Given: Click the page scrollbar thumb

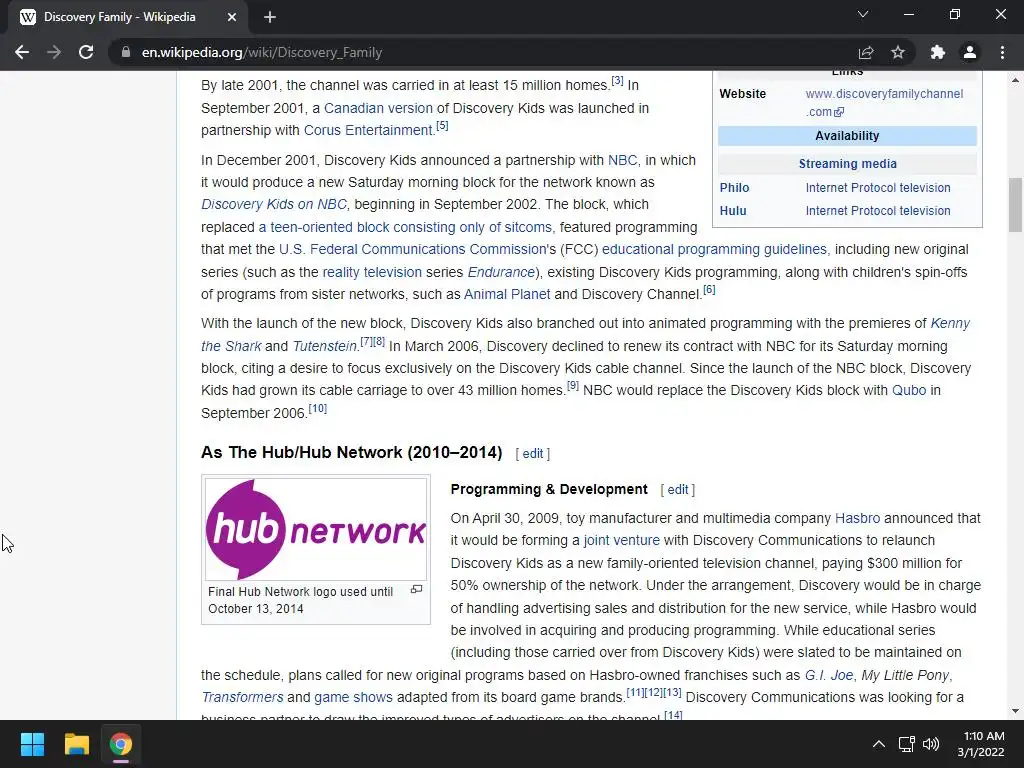Looking at the screenshot, I should tap(1015, 205).
